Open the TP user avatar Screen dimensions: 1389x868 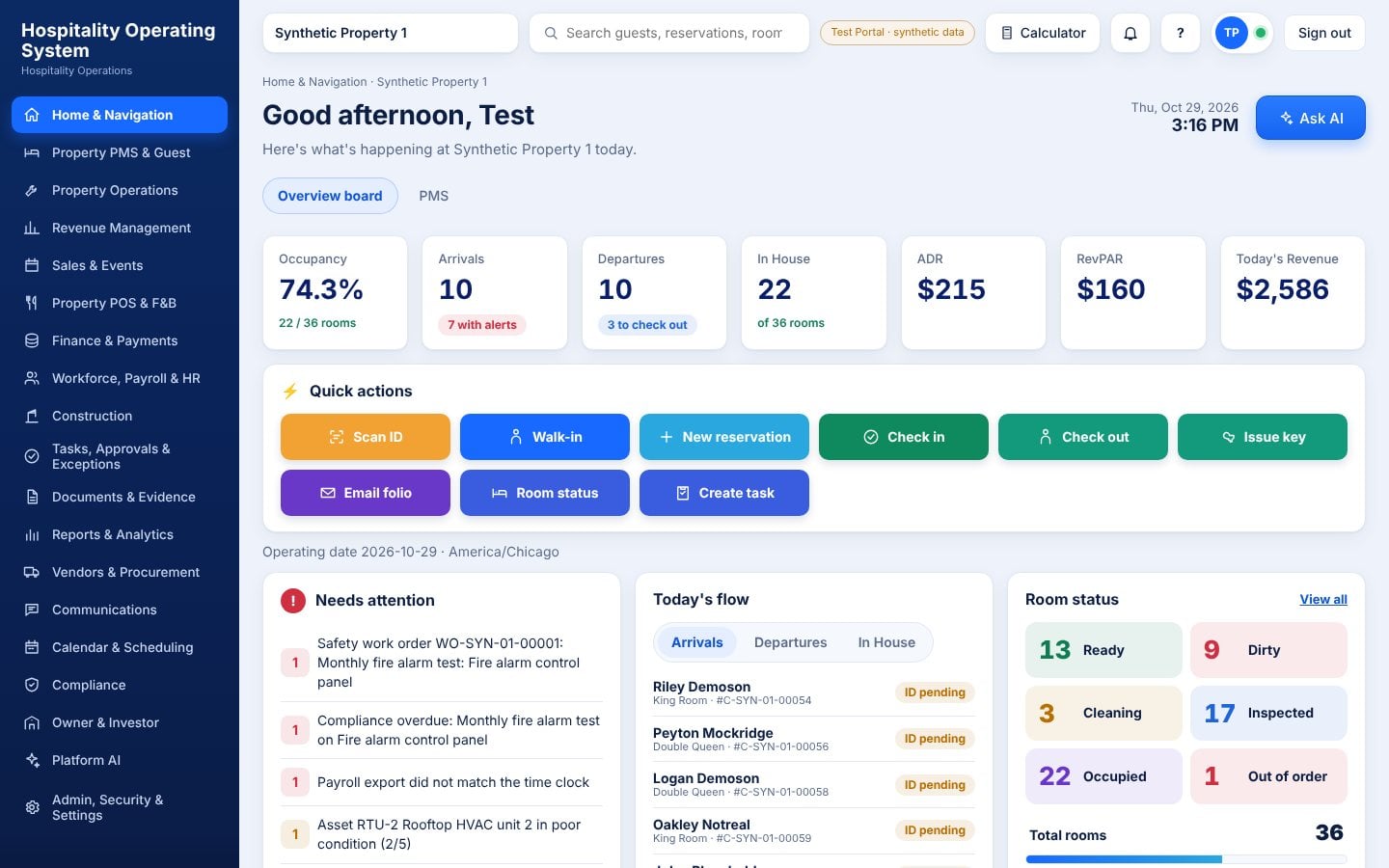tap(1231, 33)
